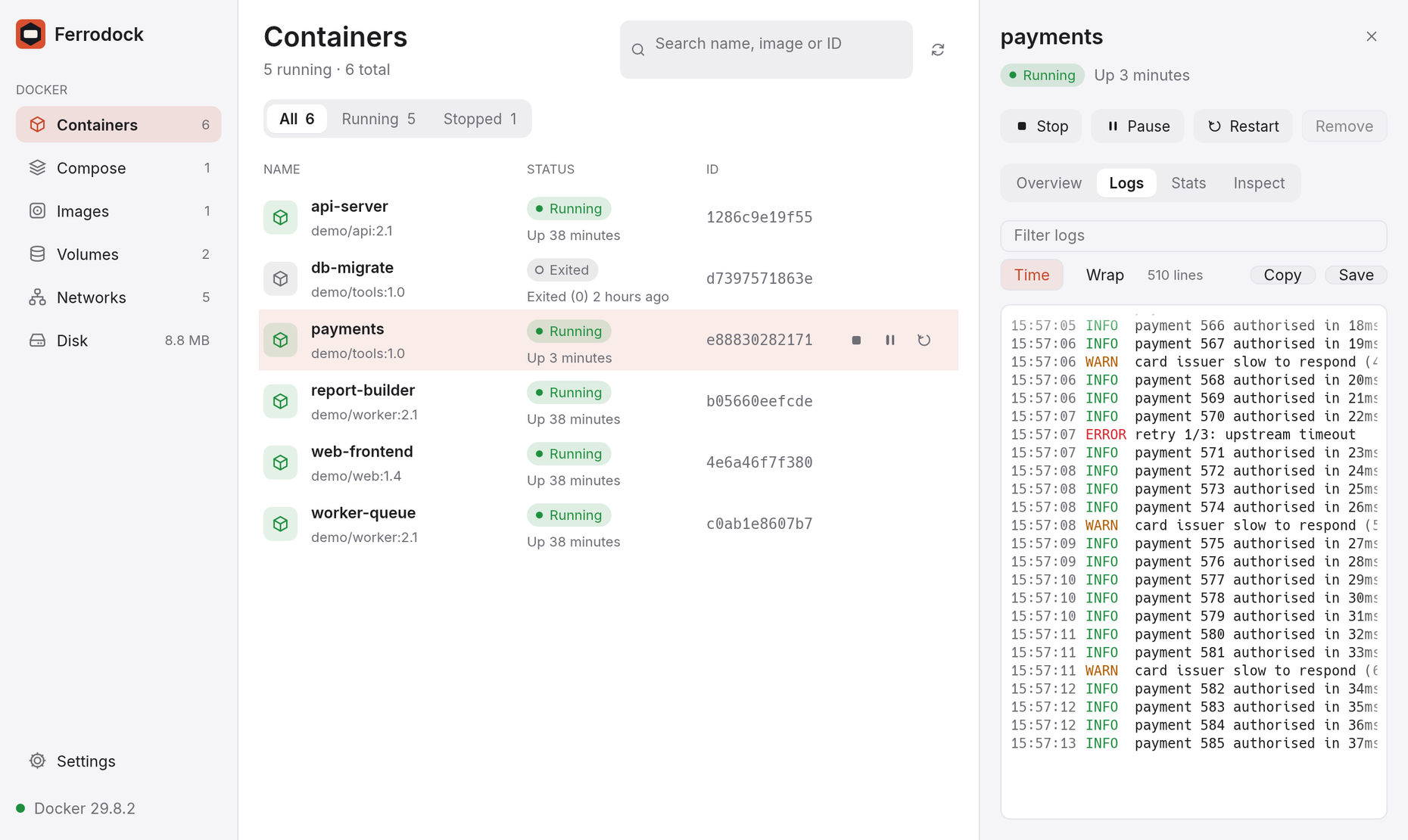Close the payments detail panel

[x=1372, y=36]
